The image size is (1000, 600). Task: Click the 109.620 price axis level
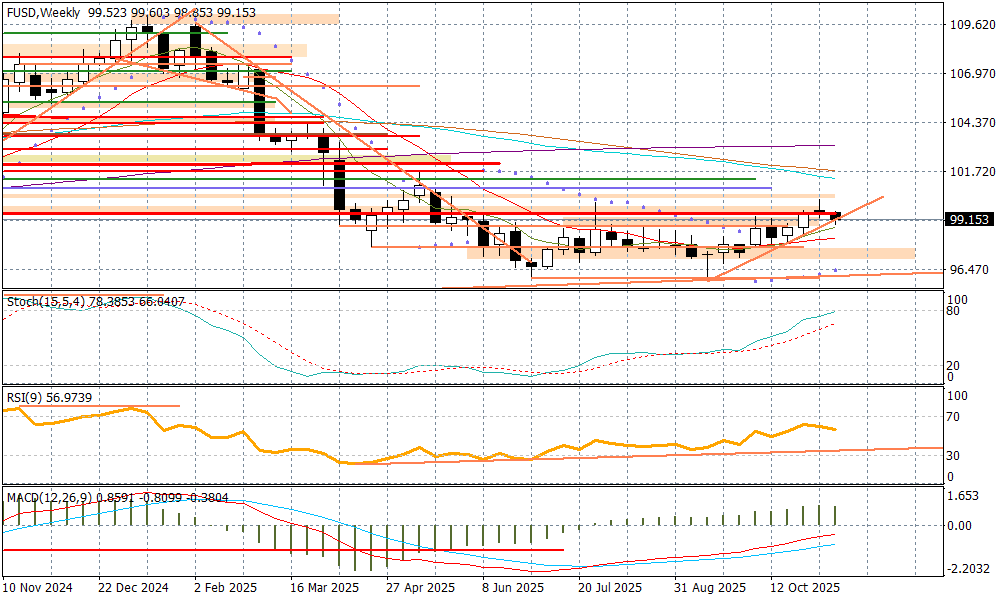[969, 25]
